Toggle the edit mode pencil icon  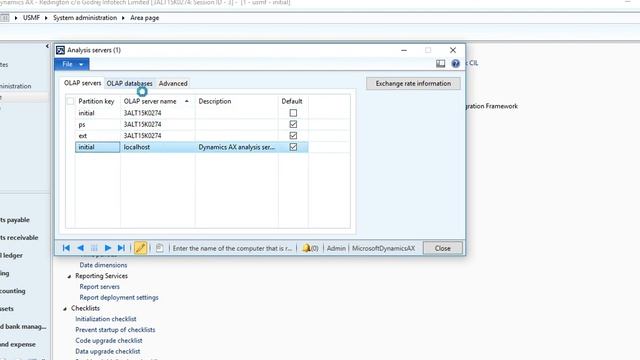pyautogui.click(x=140, y=248)
